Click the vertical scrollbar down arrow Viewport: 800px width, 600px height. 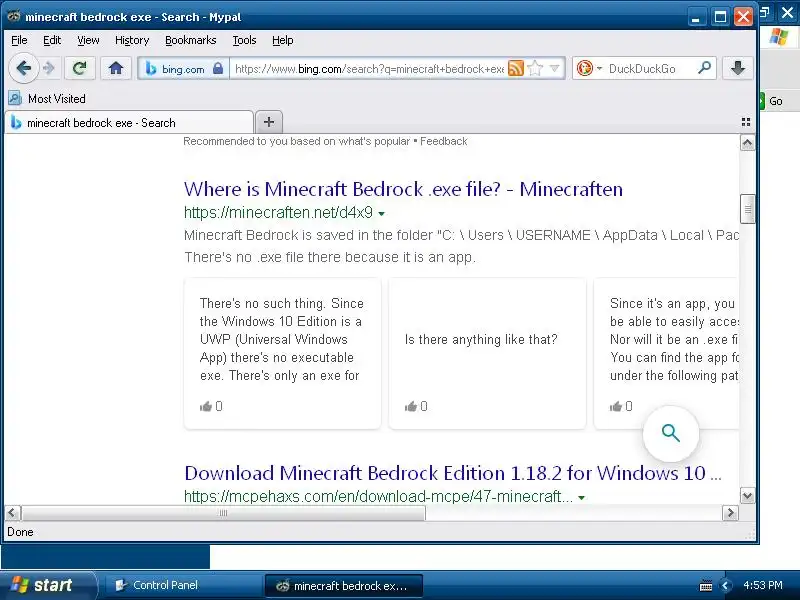click(x=747, y=495)
